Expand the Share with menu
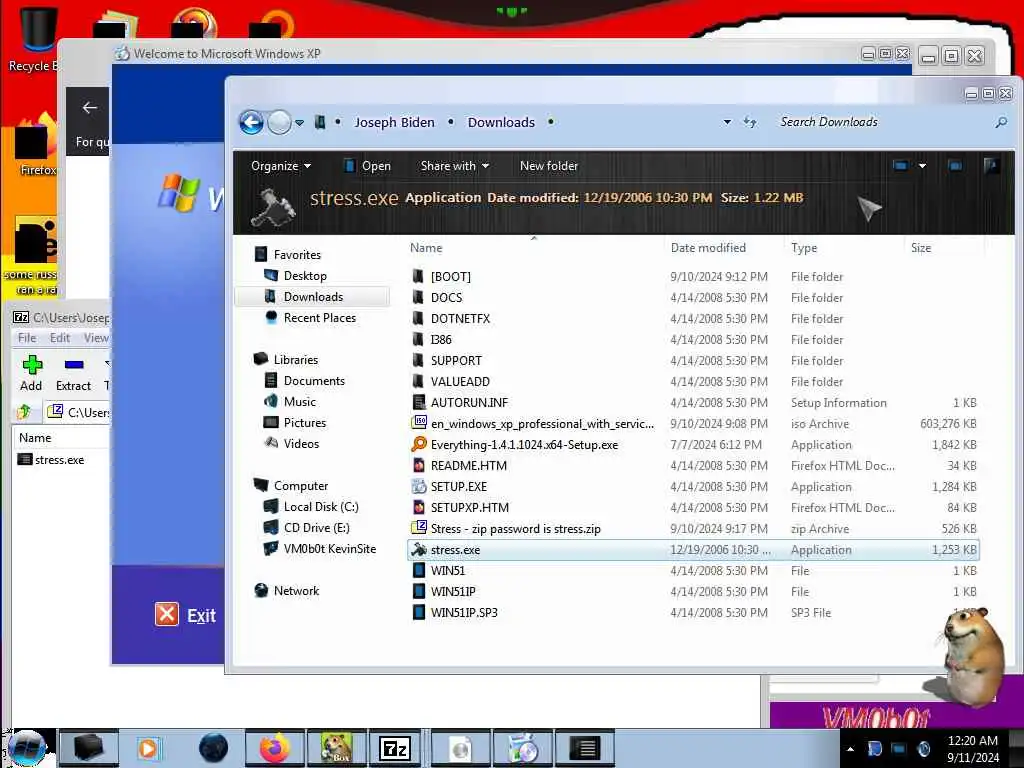Image resolution: width=1024 pixels, height=768 pixels. 455,166
